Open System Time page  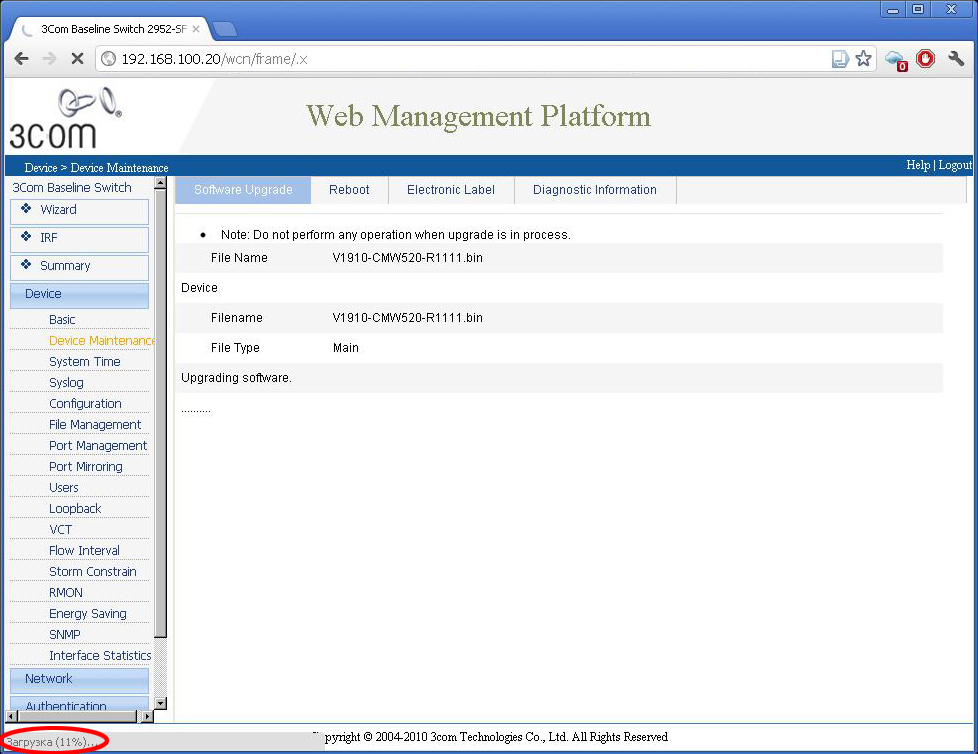85,362
